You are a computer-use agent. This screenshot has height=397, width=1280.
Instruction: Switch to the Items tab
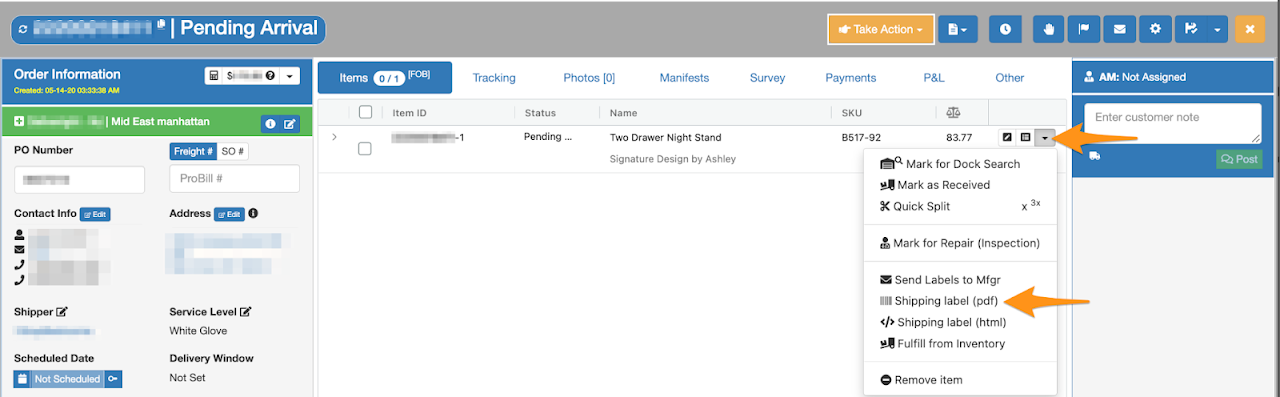point(384,77)
